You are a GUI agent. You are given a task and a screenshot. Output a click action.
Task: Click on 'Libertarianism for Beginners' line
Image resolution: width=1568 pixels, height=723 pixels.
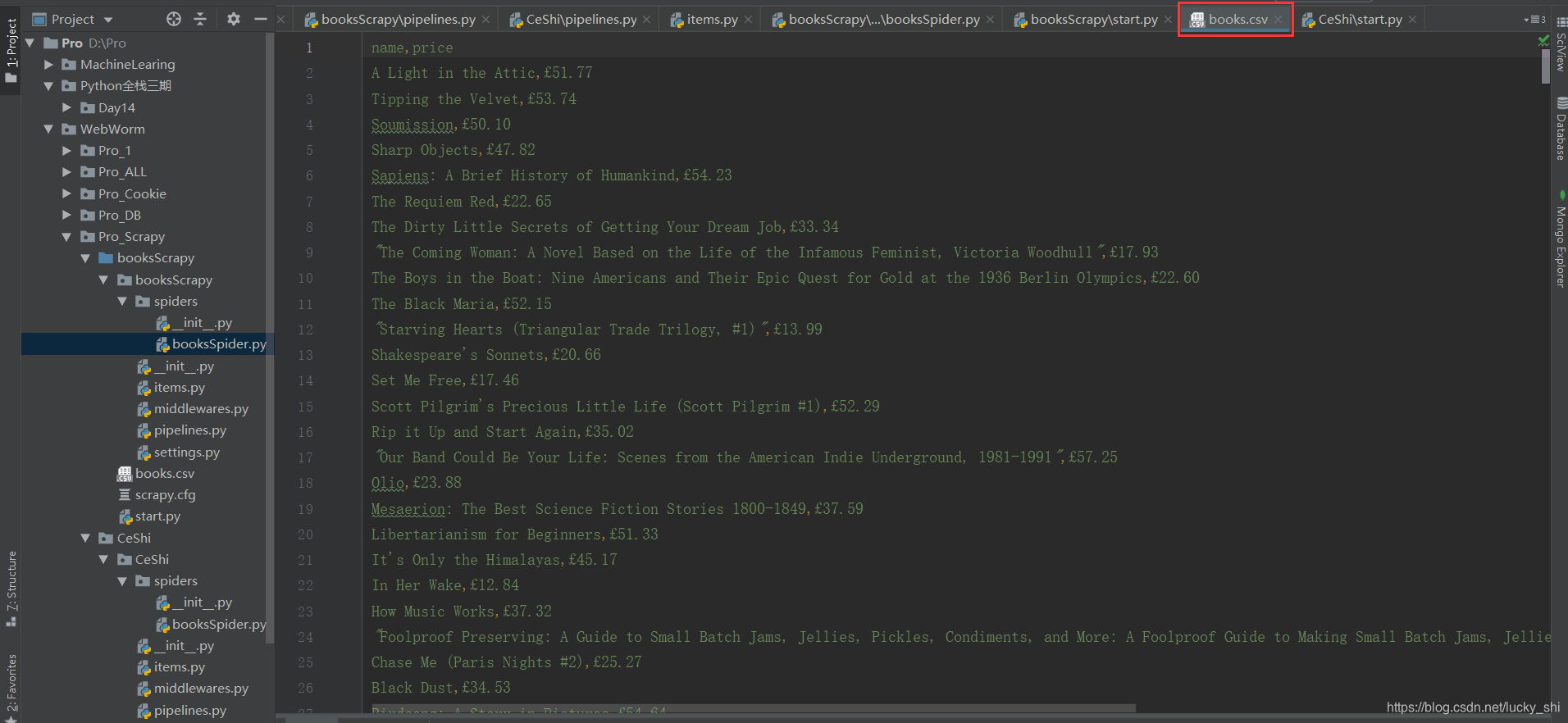tap(515, 534)
